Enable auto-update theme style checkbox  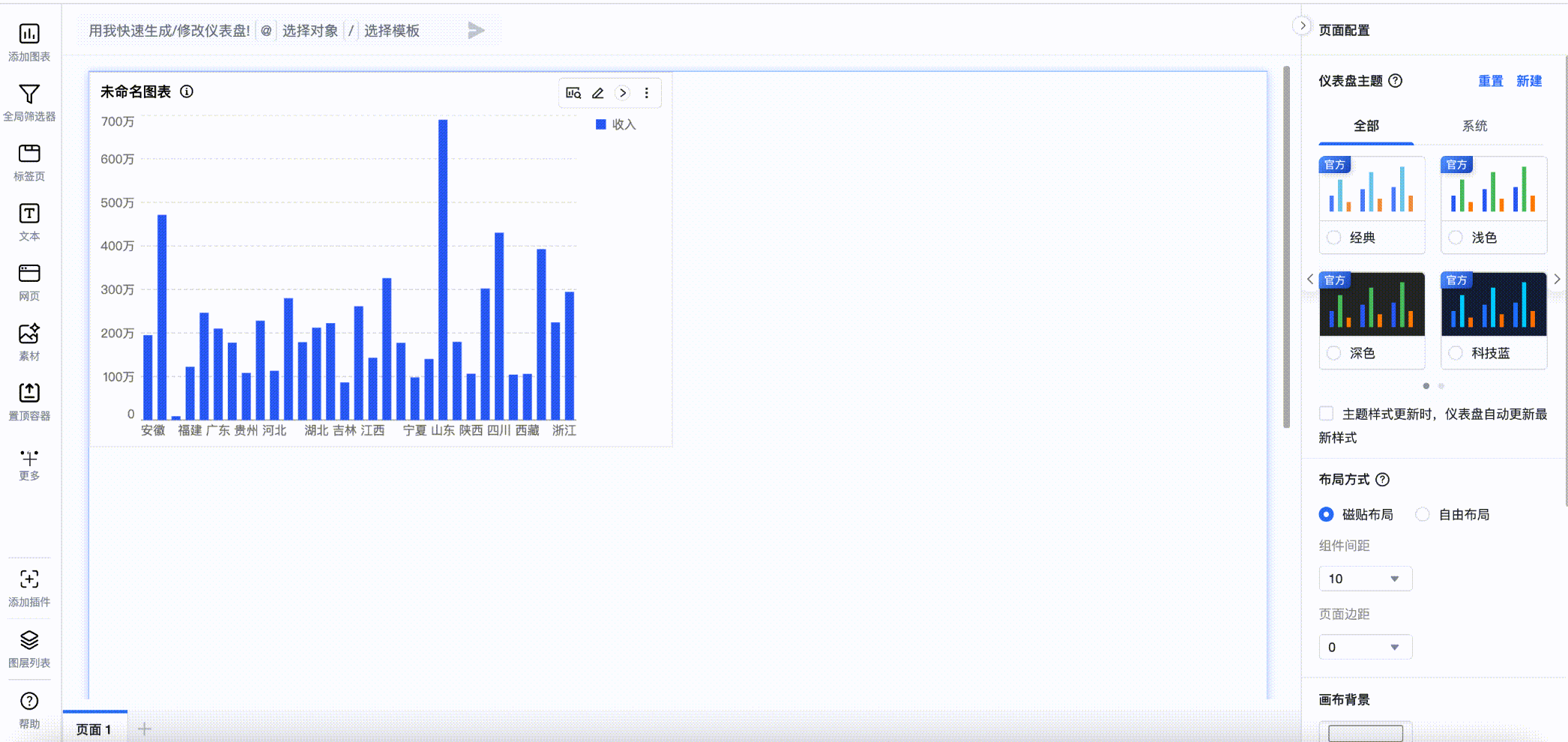pos(1327,414)
